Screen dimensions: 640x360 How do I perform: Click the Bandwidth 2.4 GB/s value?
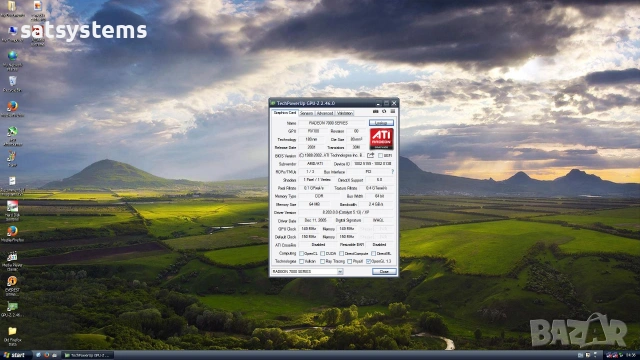pyautogui.click(x=376, y=204)
